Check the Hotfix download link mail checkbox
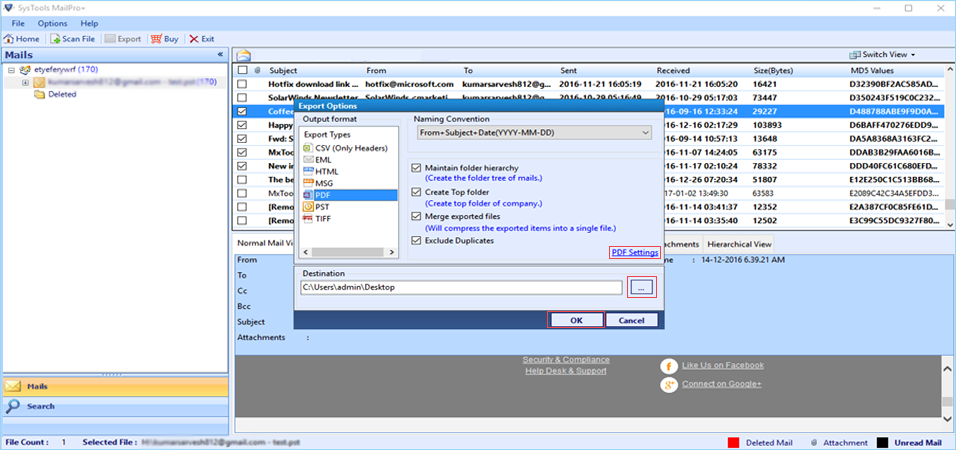This screenshot has height=450, width=956. click(x=242, y=84)
